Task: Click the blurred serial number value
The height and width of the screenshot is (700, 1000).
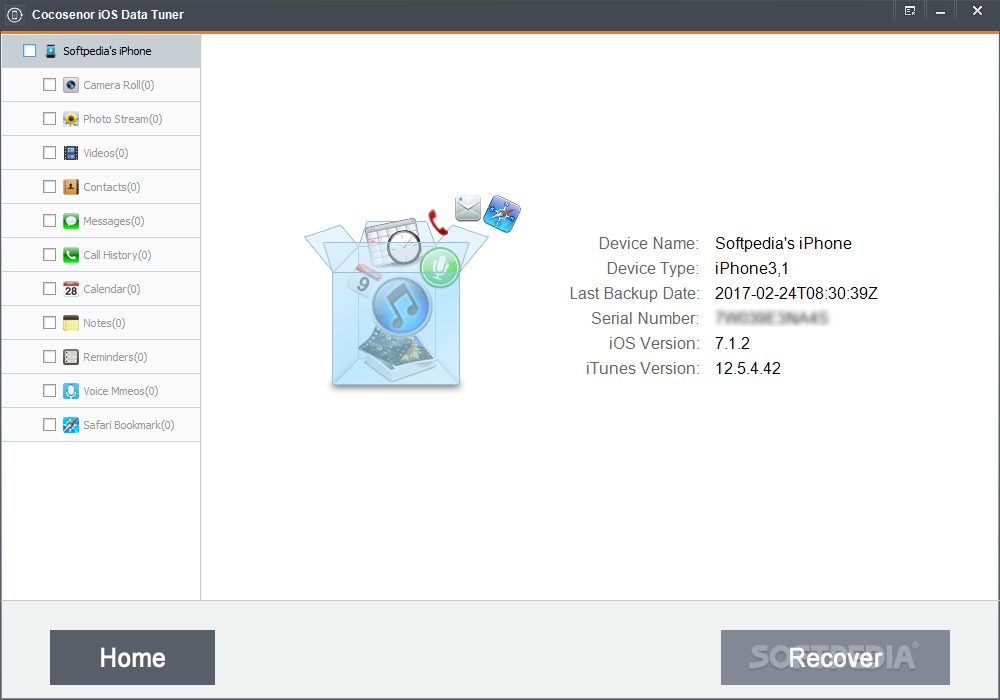Action: point(771,318)
